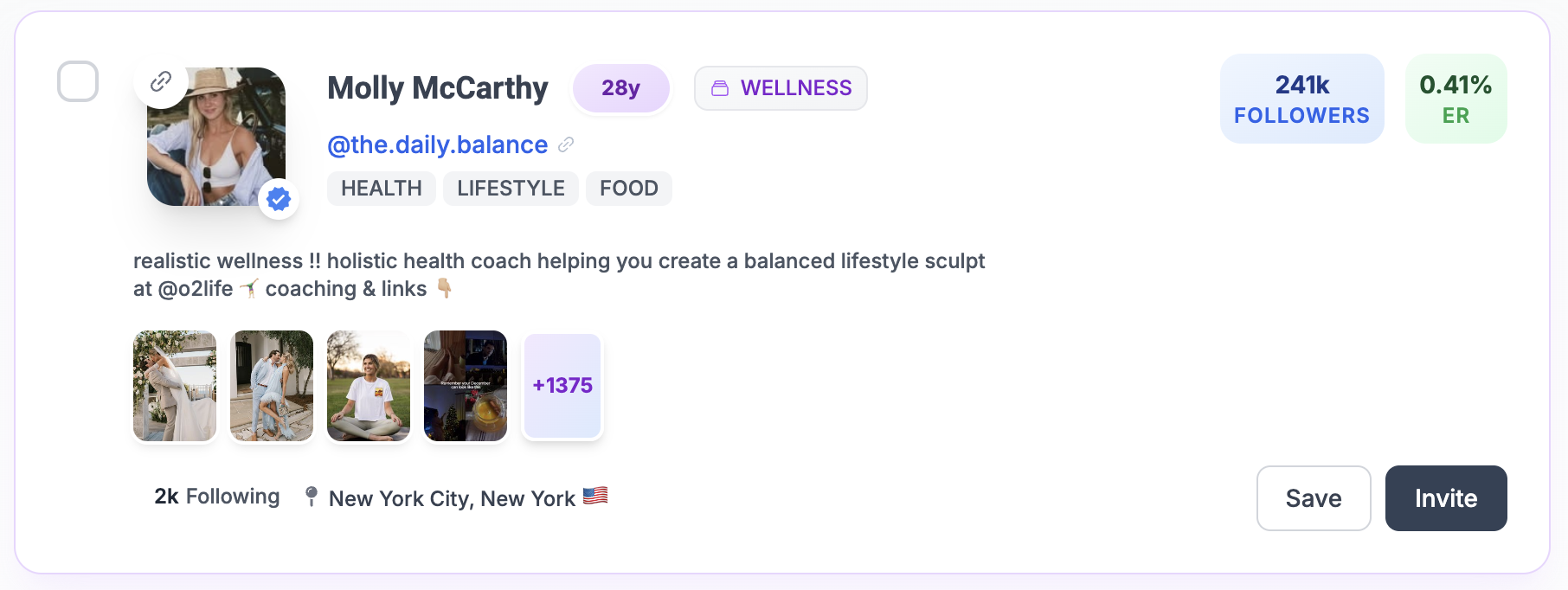Expand the +1375 posts tile
Image resolution: width=1568 pixels, height=590 pixels.
[562, 386]
